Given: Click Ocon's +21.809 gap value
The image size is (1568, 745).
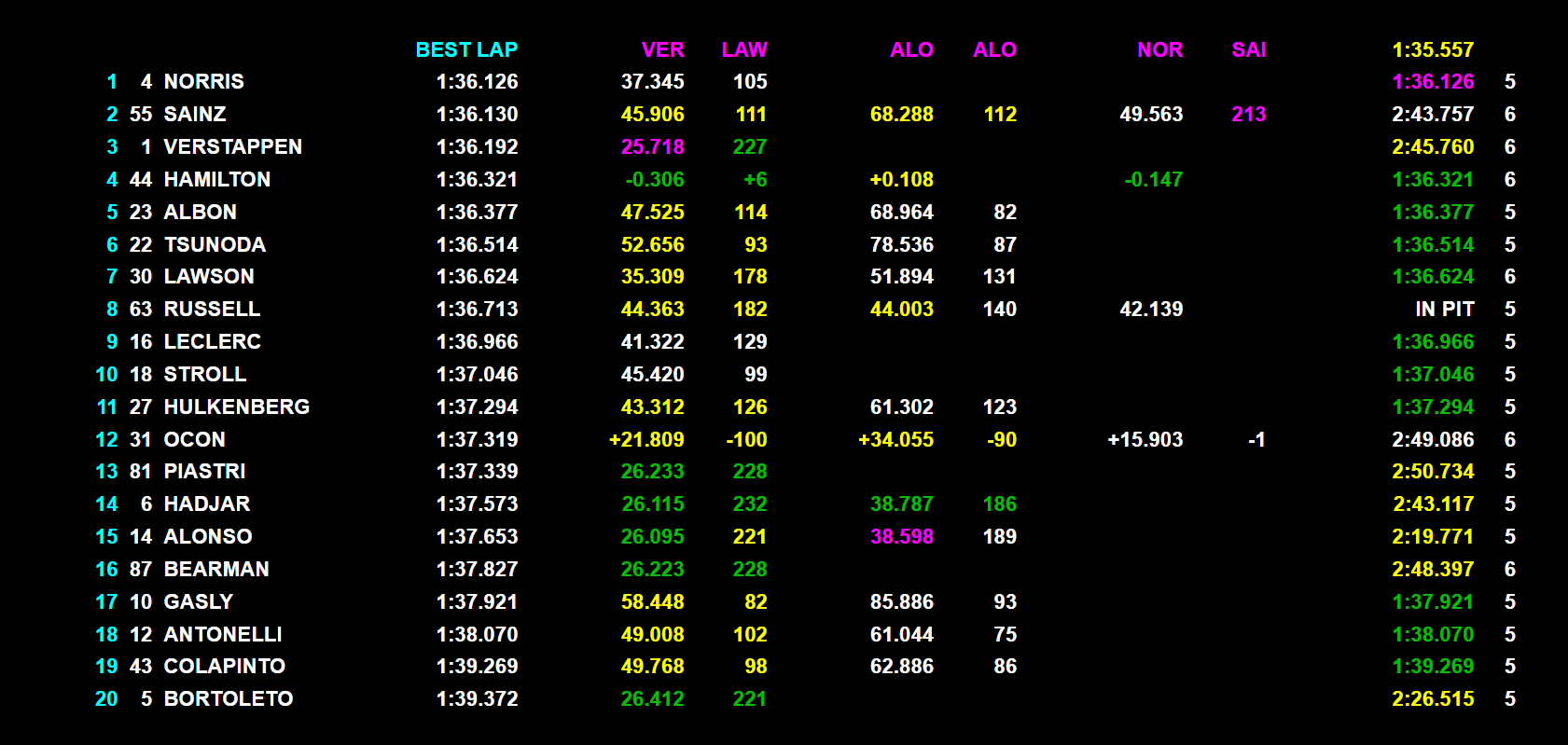Looking at the screenshot, I should tap(645, 440).
